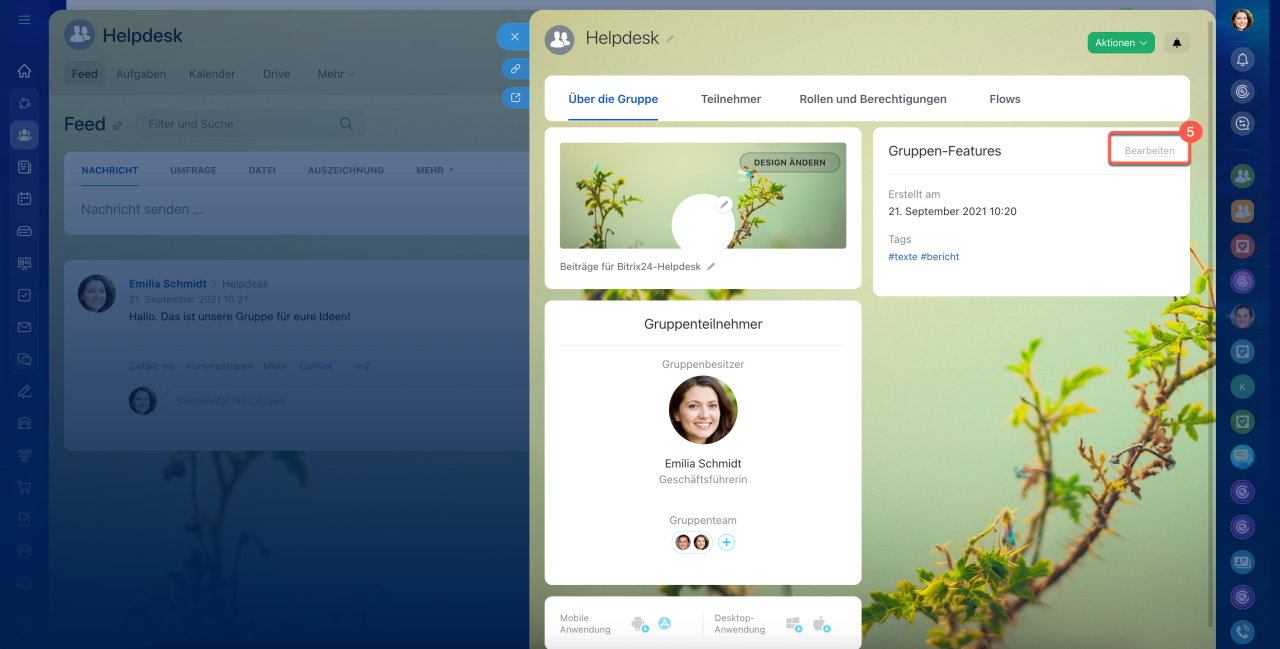Open the shopping cart icon in left sidebar

(x=24, y=487)
